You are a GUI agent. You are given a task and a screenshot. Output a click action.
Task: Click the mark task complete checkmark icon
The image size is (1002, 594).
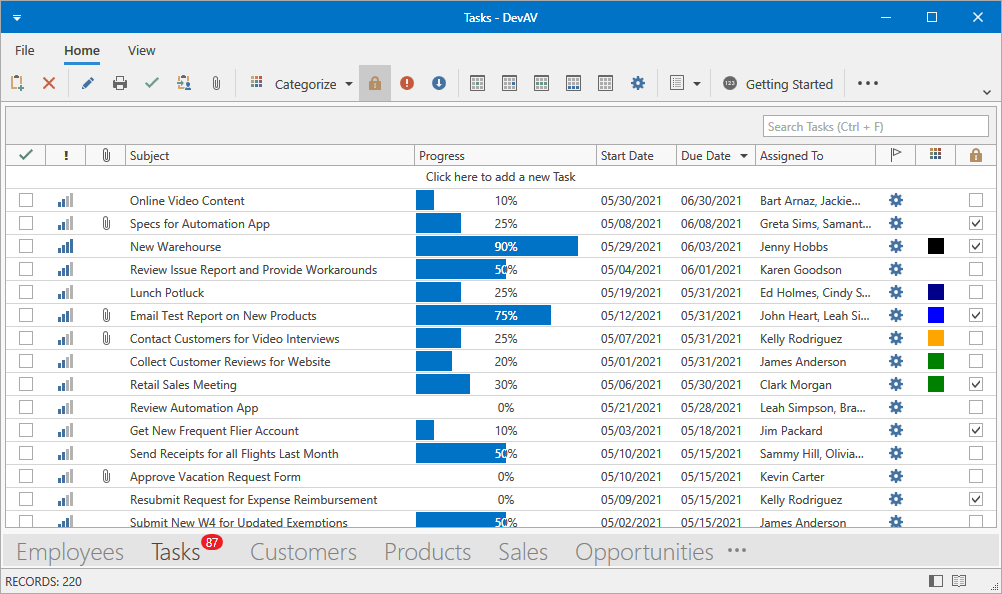(152, 83)
